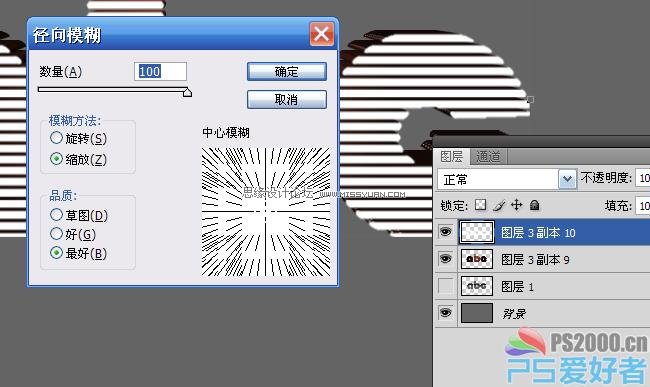Select thumbnail of 图层 3 副本 9
The width and height of the screenshot is (650, 387).
477,259
